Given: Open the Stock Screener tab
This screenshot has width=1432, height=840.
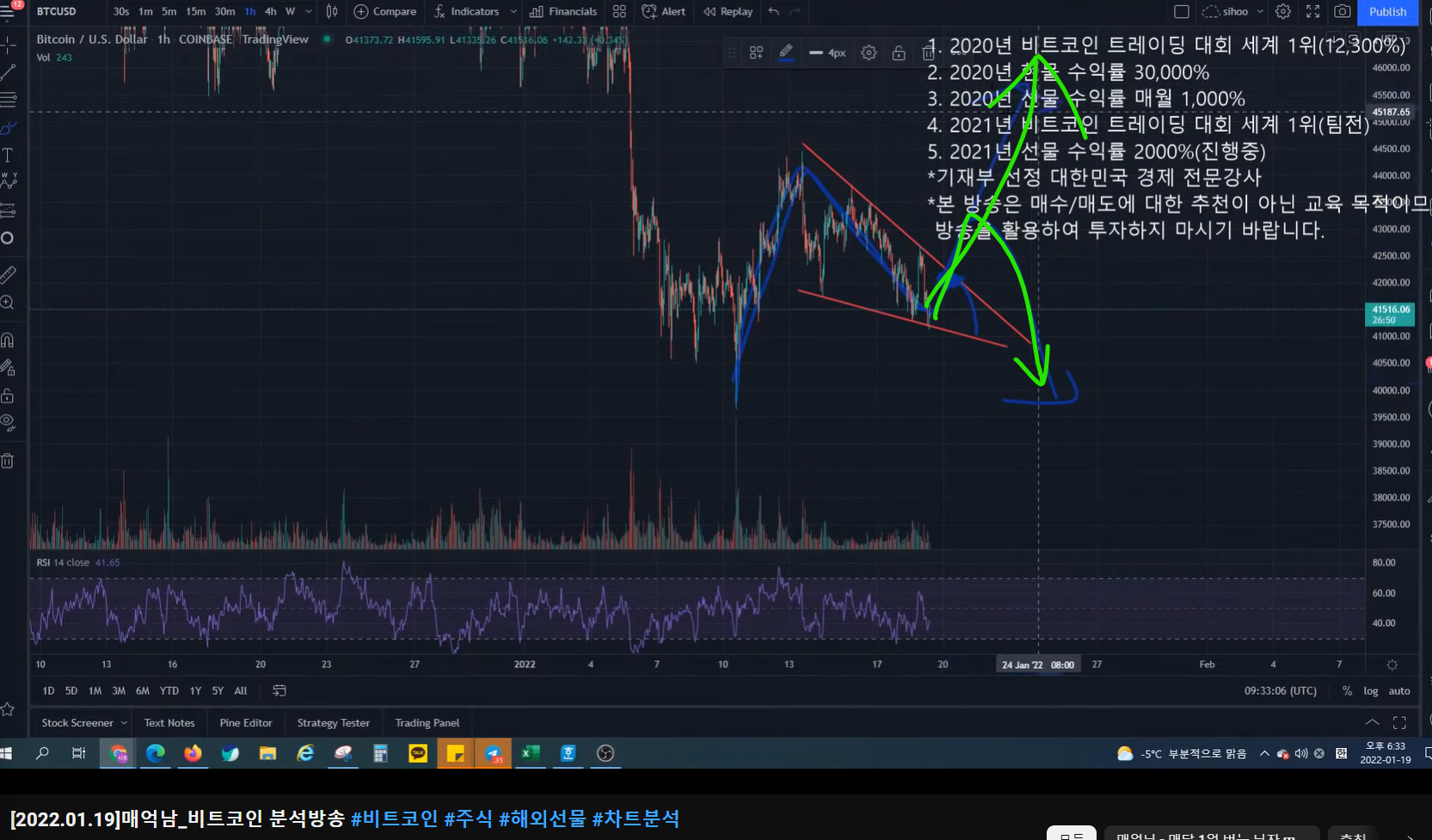Looking at the screenshot, I should point(77,723).
